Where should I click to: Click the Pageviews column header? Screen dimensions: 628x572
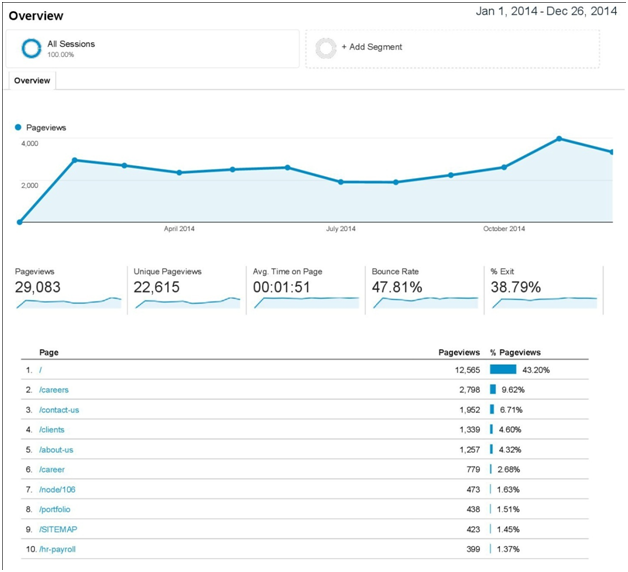(x=459, y=352)
